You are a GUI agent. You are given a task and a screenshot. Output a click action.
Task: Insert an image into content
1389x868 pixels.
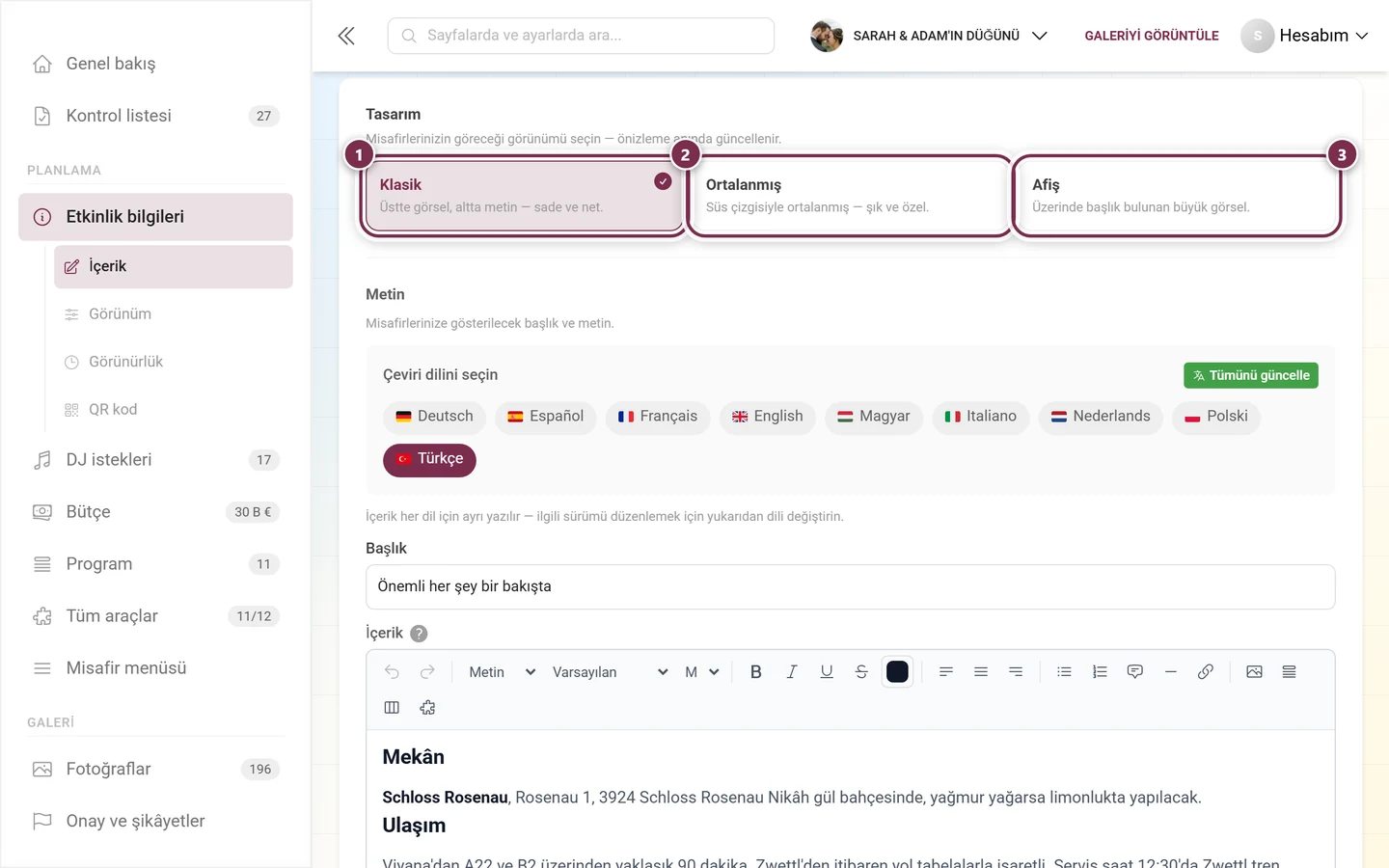(x=1254, y=672)
